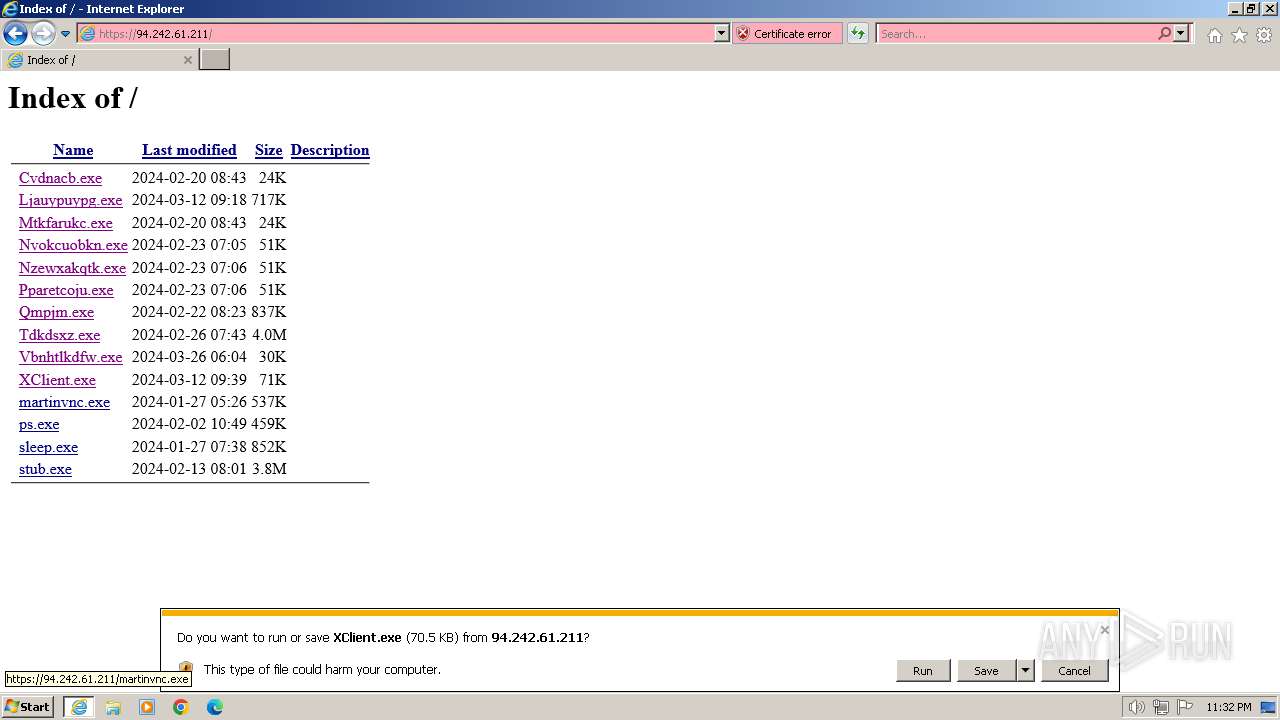This screenshot has width=1280, height=720.
Task: Click the Refresh page icon
Action: (858, 33)
